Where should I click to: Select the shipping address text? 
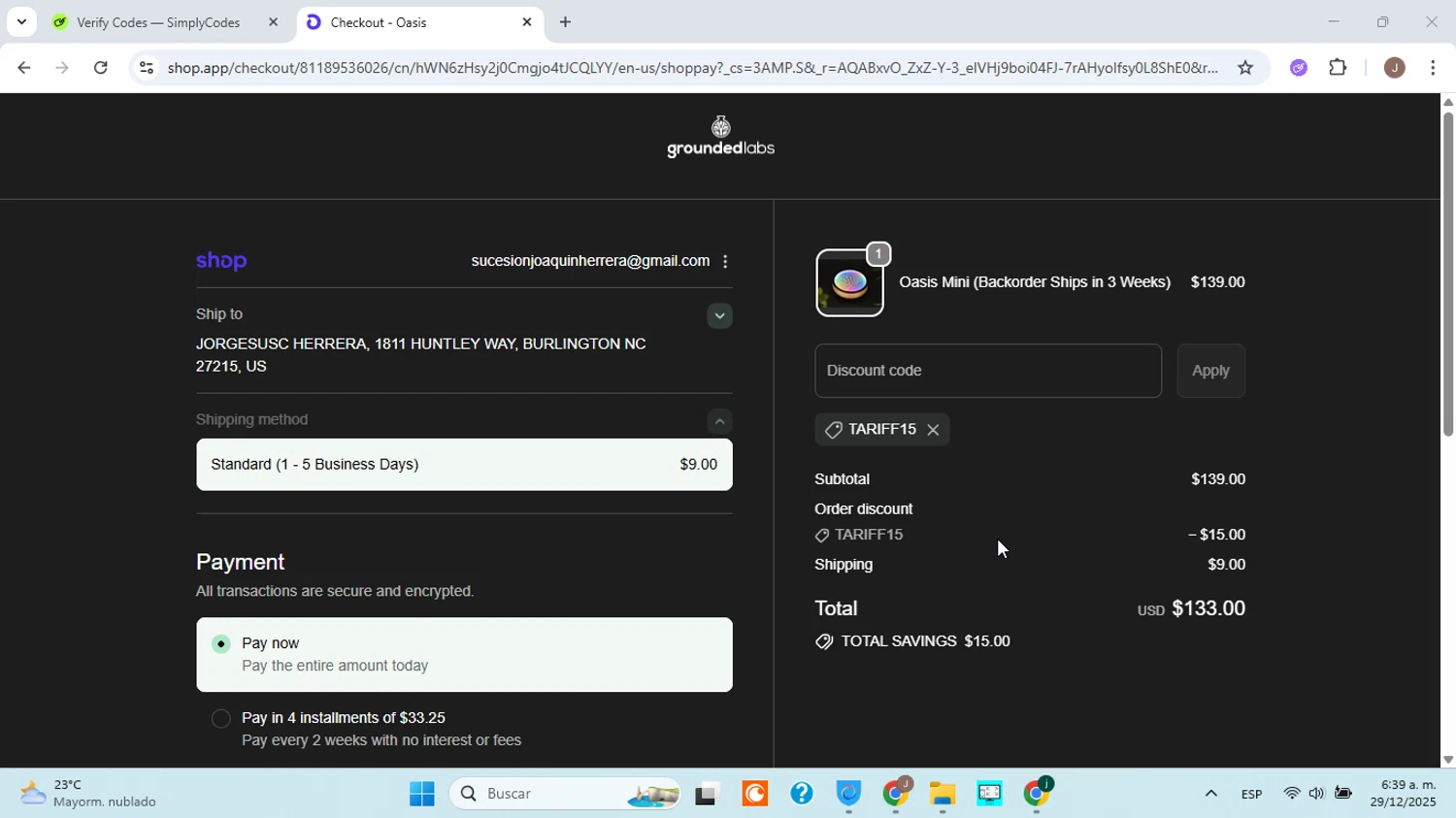(421, 355)
